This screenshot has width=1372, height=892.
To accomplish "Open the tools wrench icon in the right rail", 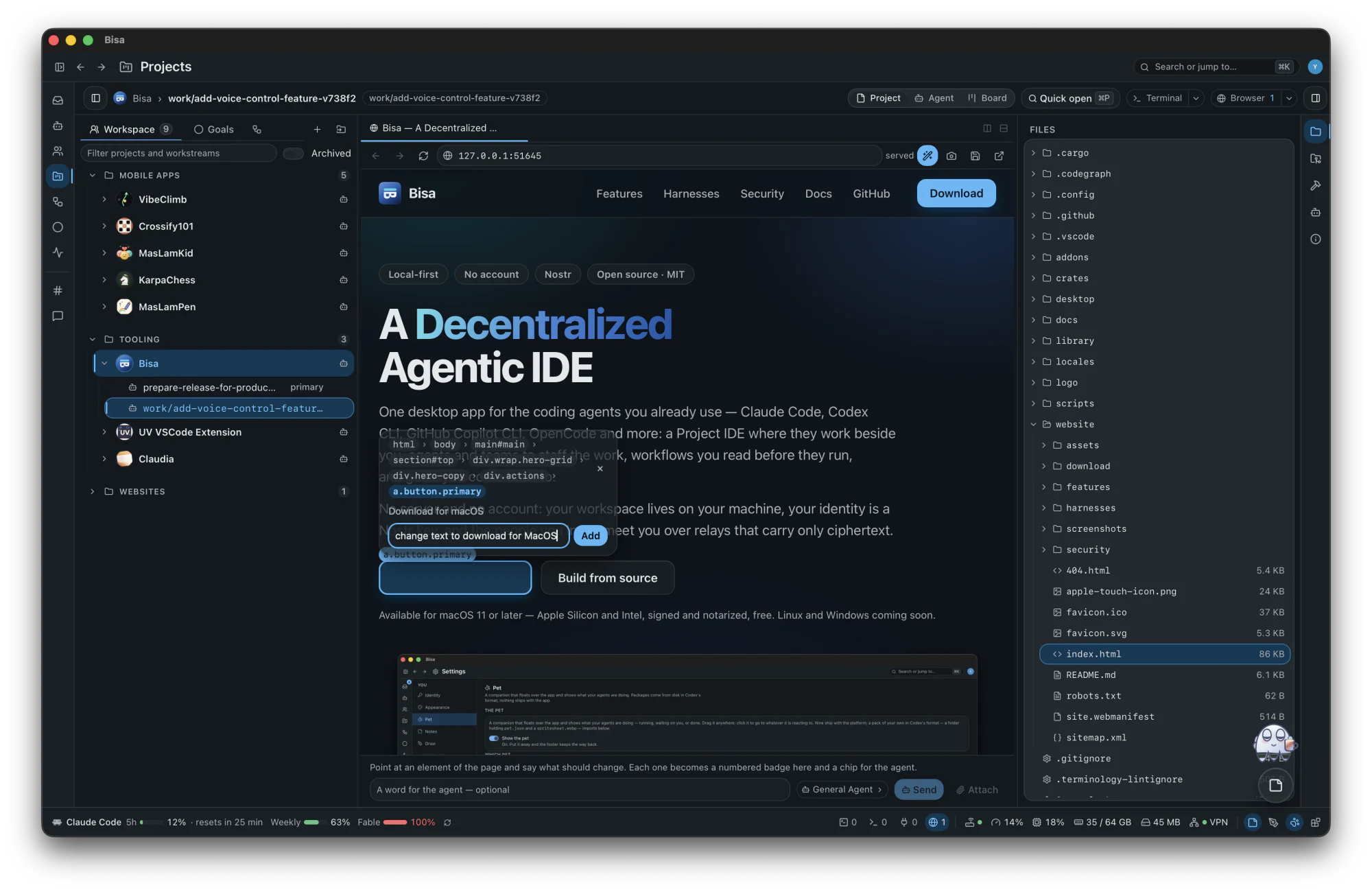I will point(1315,185).
